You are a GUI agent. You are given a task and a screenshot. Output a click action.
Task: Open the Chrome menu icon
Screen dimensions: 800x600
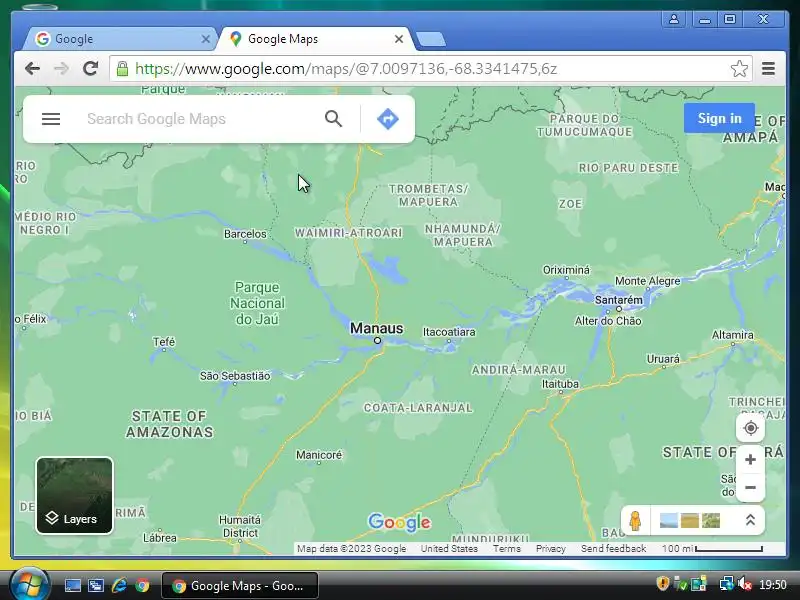point(768,68)
